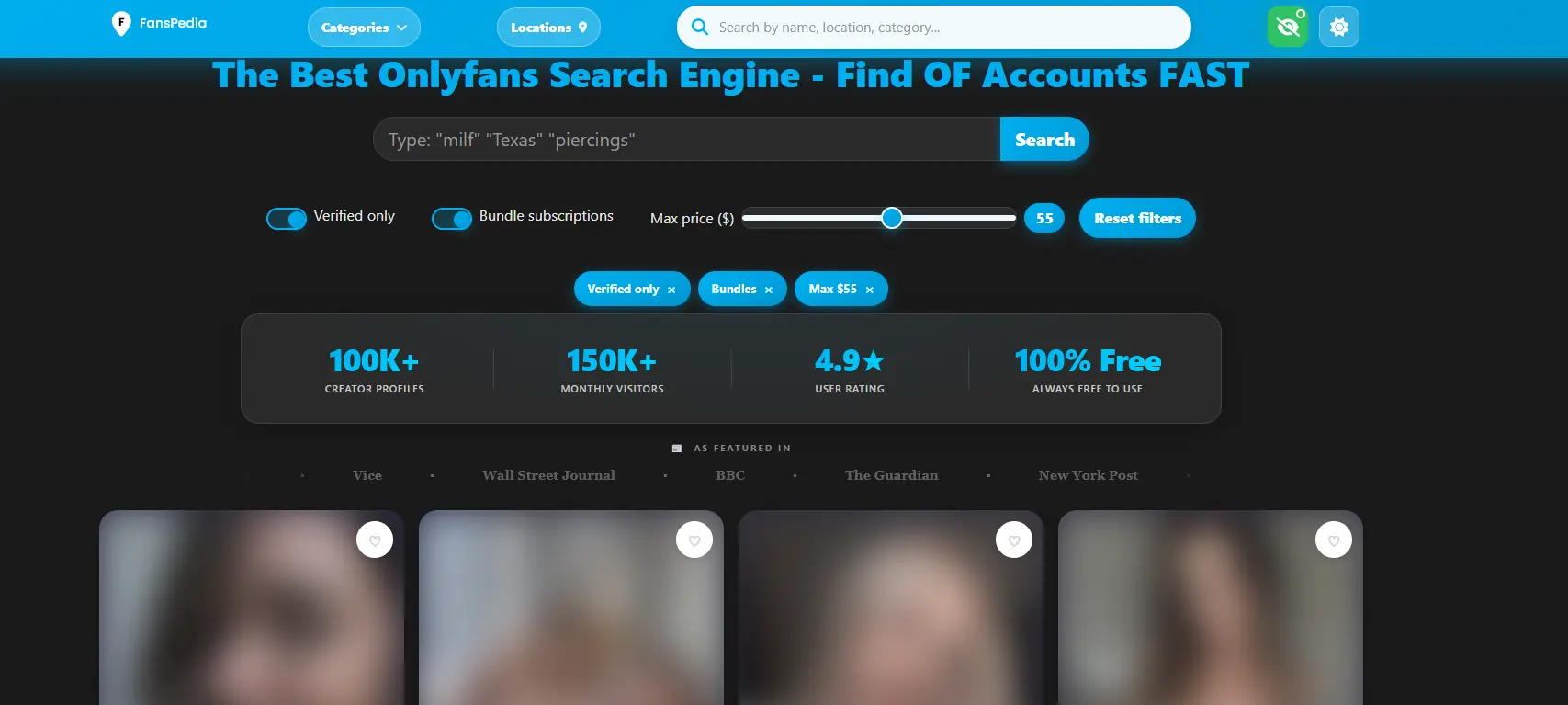Favorite the second profile card heart icon
The image size is (1568, 705).
[694, 540]
